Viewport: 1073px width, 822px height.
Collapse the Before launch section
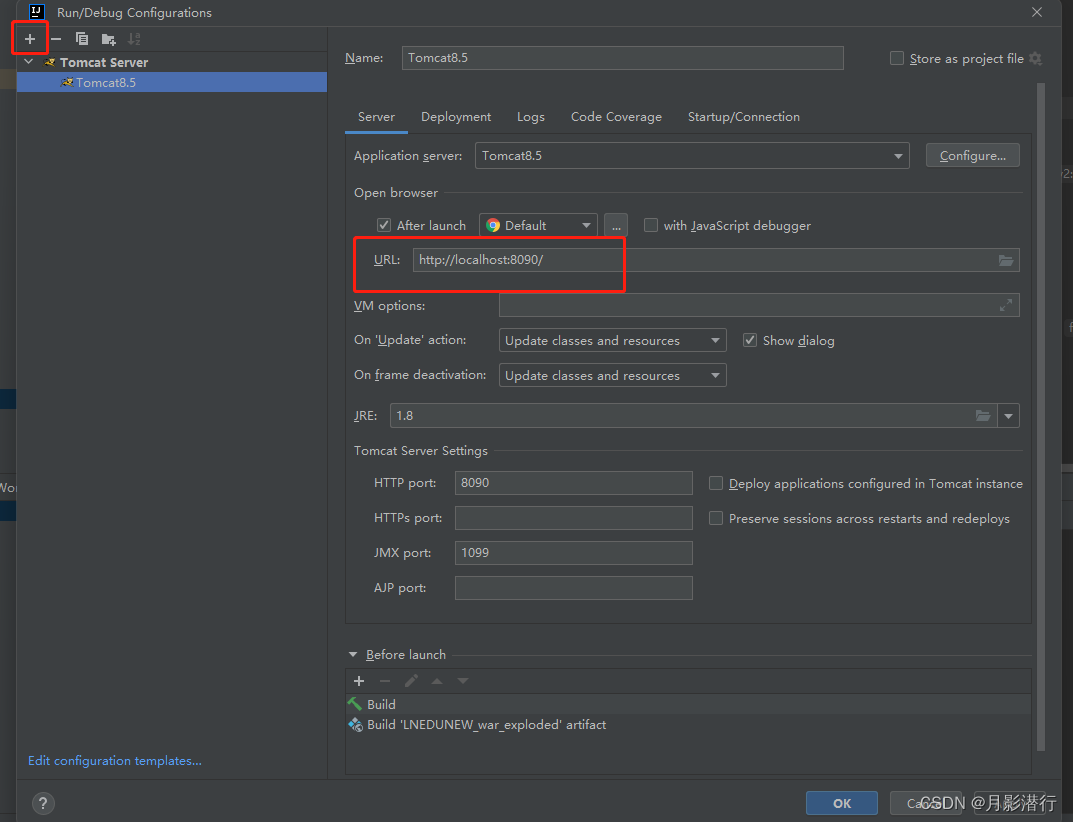pyautogui.click(x=353, y=655)
